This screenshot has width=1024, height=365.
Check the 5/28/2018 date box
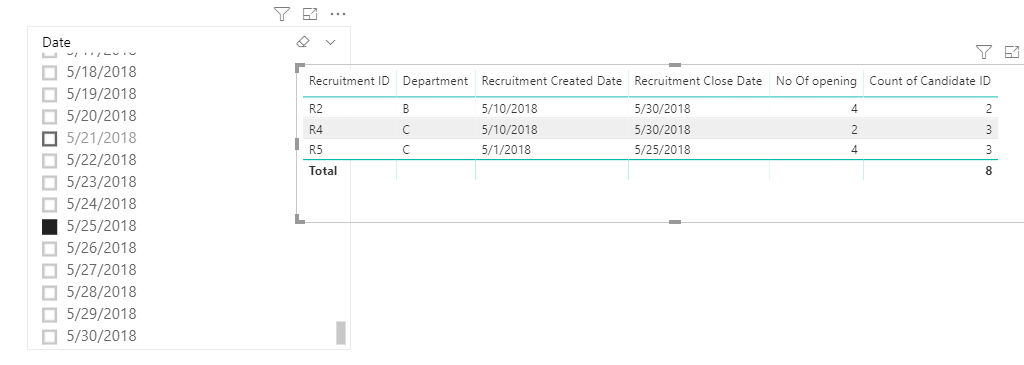(50, 292)
